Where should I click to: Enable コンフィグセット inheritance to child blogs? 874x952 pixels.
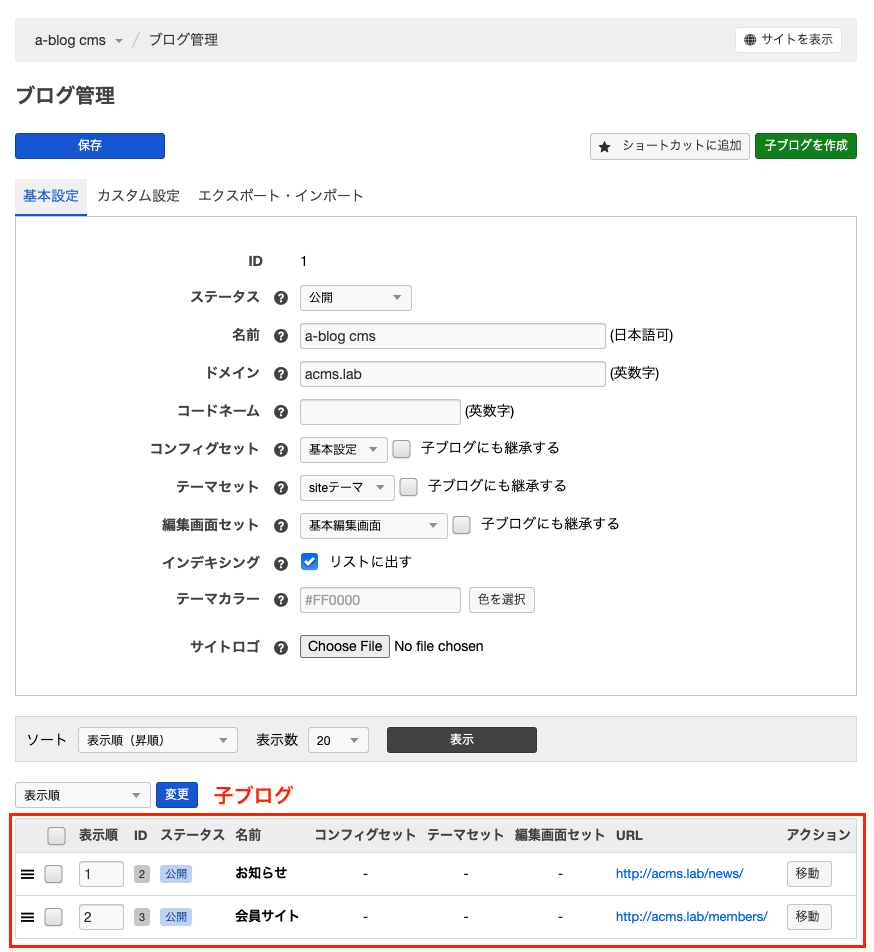(402, 449)
